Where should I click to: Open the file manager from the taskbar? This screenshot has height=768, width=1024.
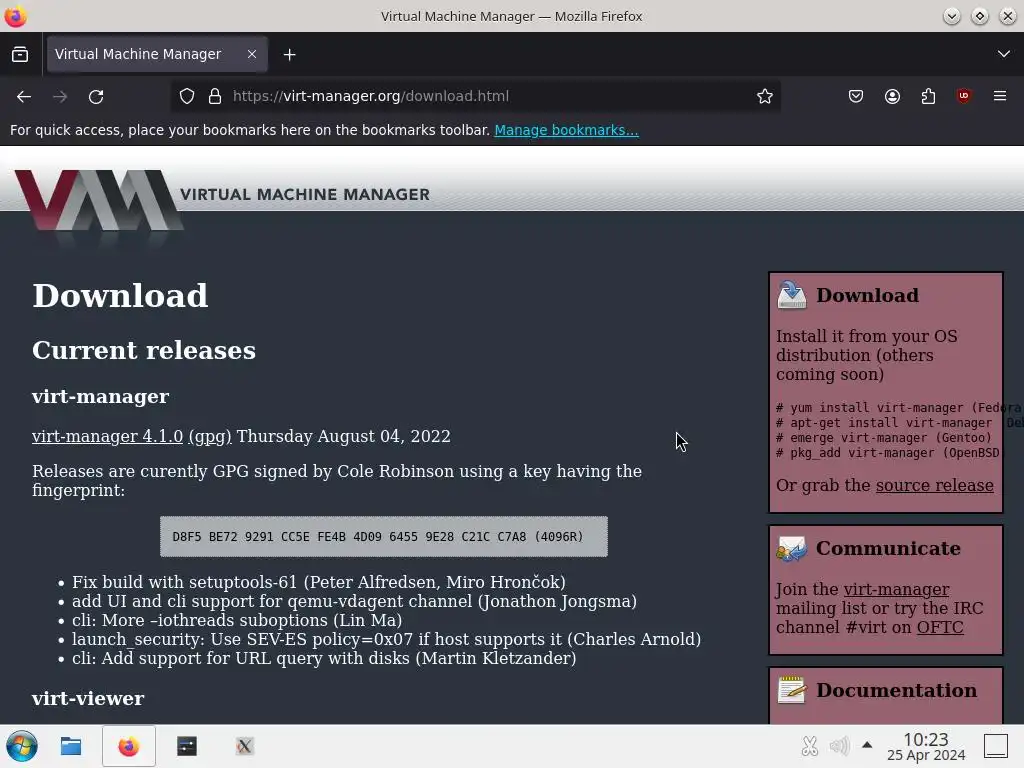pyautogui.click(x=71, y=746)
